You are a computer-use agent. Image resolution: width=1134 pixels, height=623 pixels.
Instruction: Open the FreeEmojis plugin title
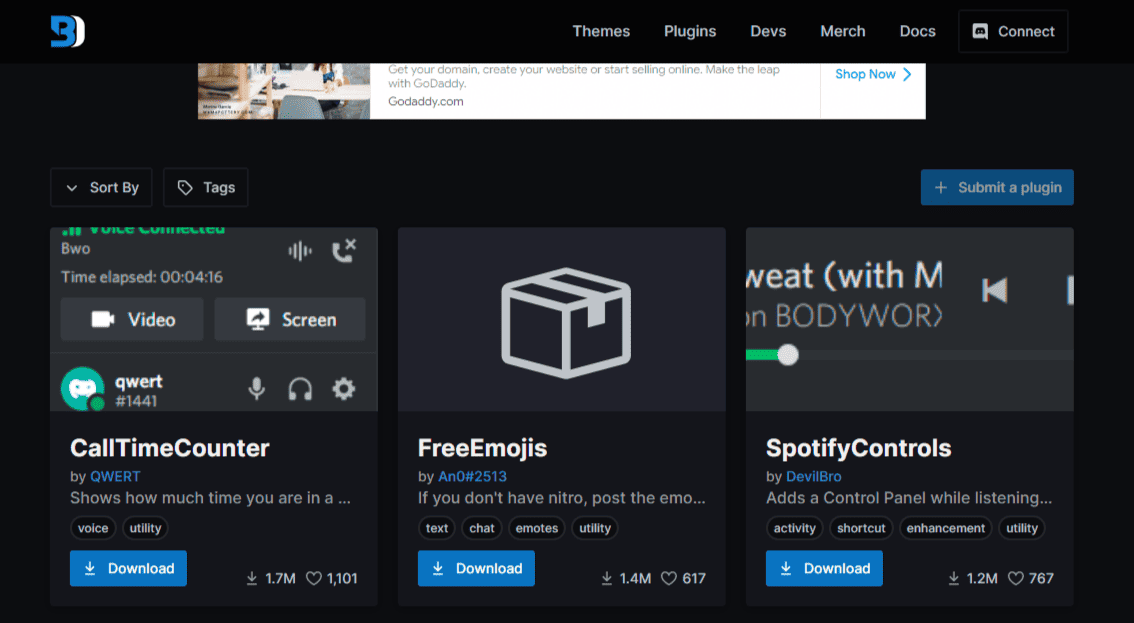(x=482, y=448)
